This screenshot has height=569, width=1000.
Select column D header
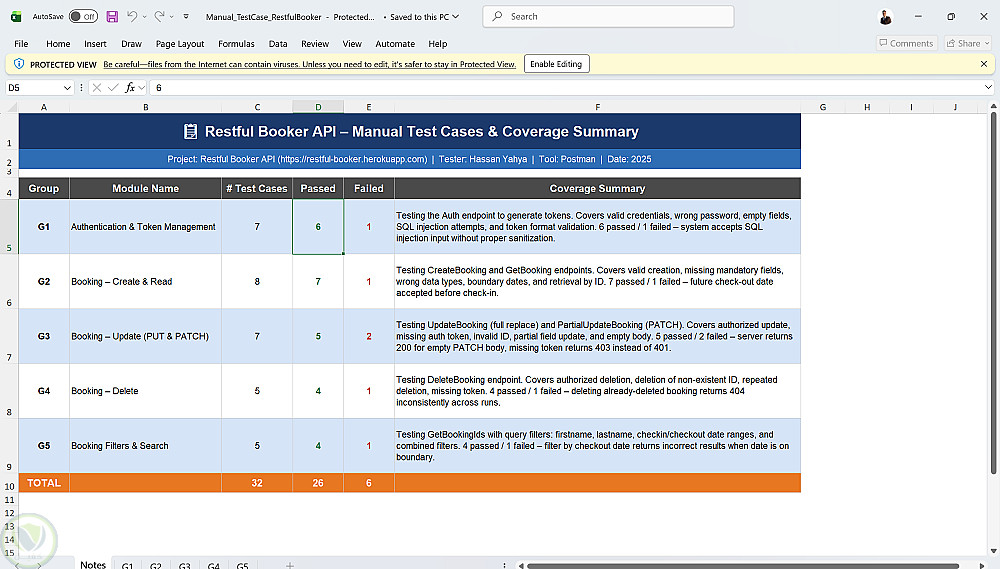[318, 107]
